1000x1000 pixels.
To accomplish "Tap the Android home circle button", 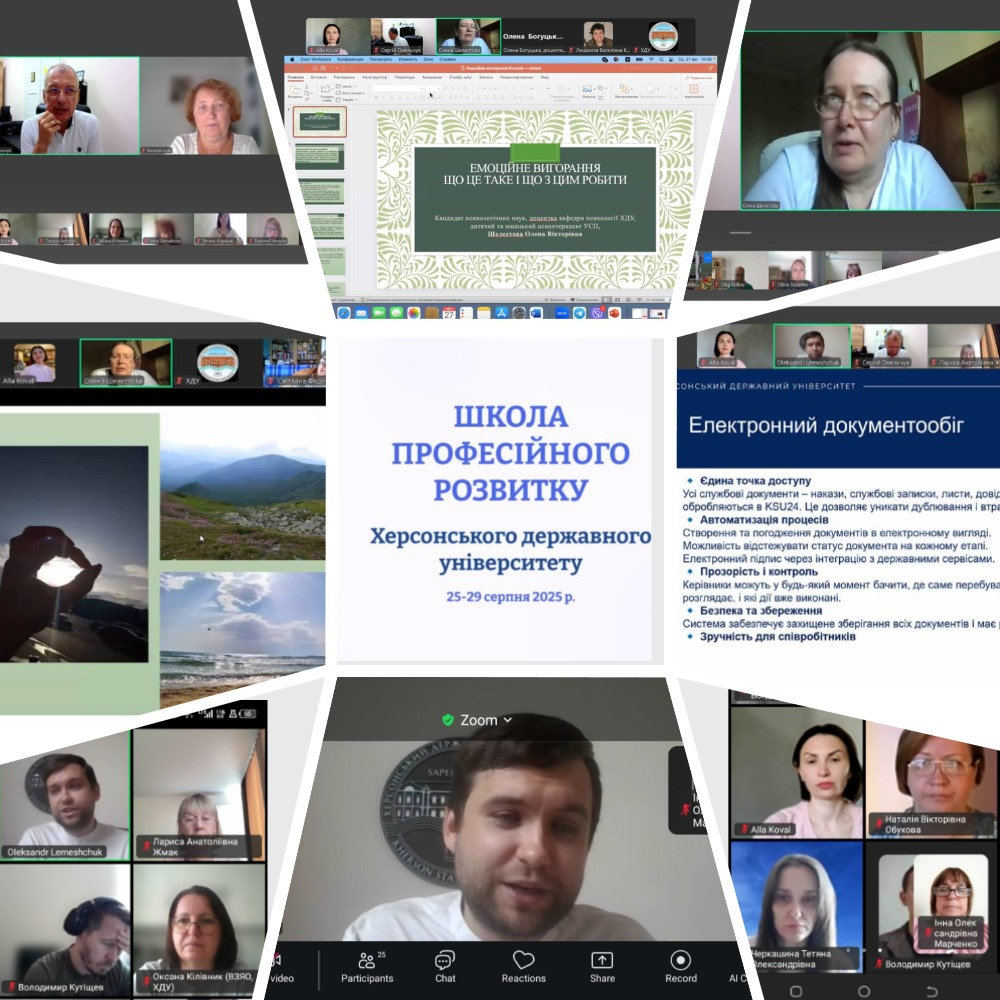I will point(864,991).
